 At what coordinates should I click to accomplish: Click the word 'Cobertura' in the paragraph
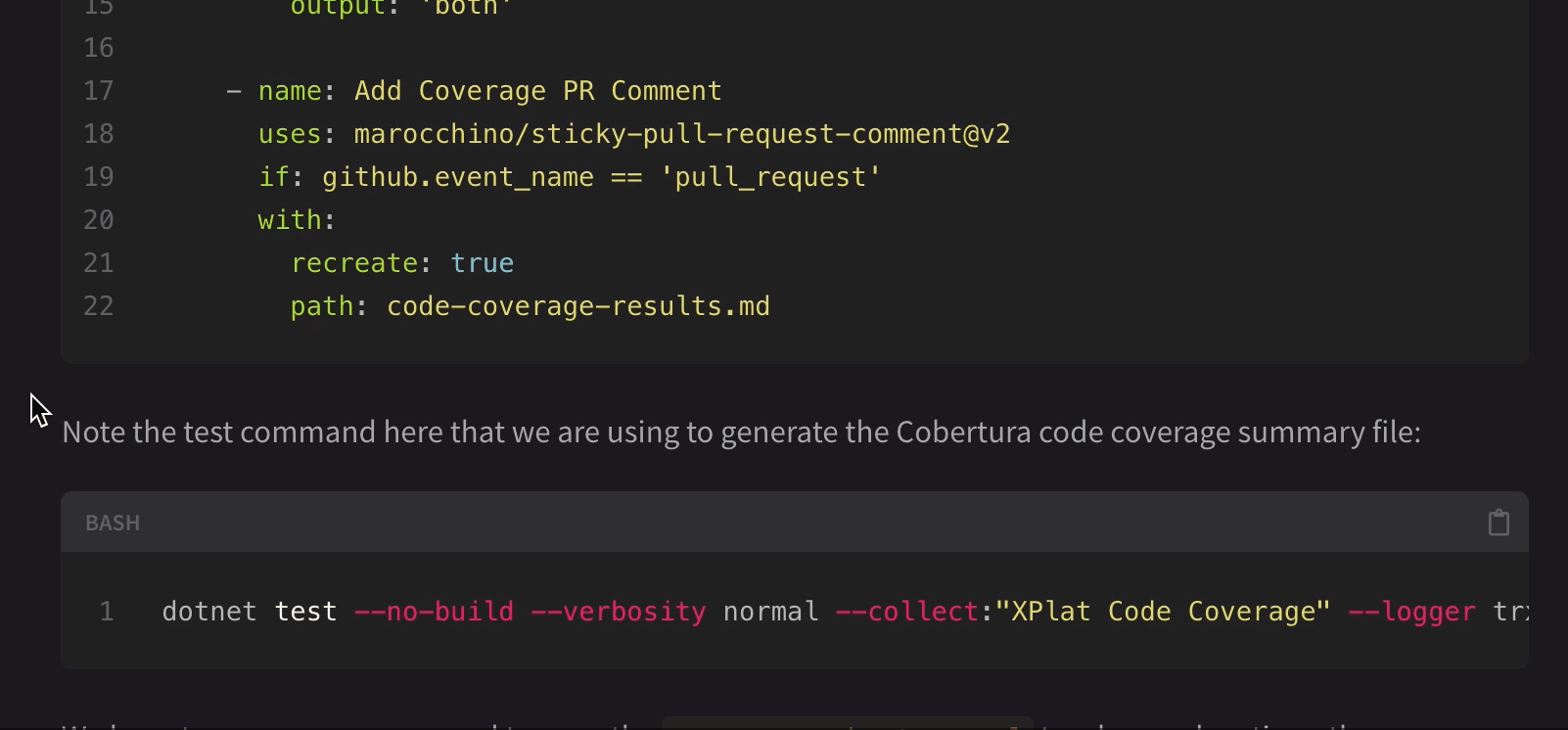963,432
